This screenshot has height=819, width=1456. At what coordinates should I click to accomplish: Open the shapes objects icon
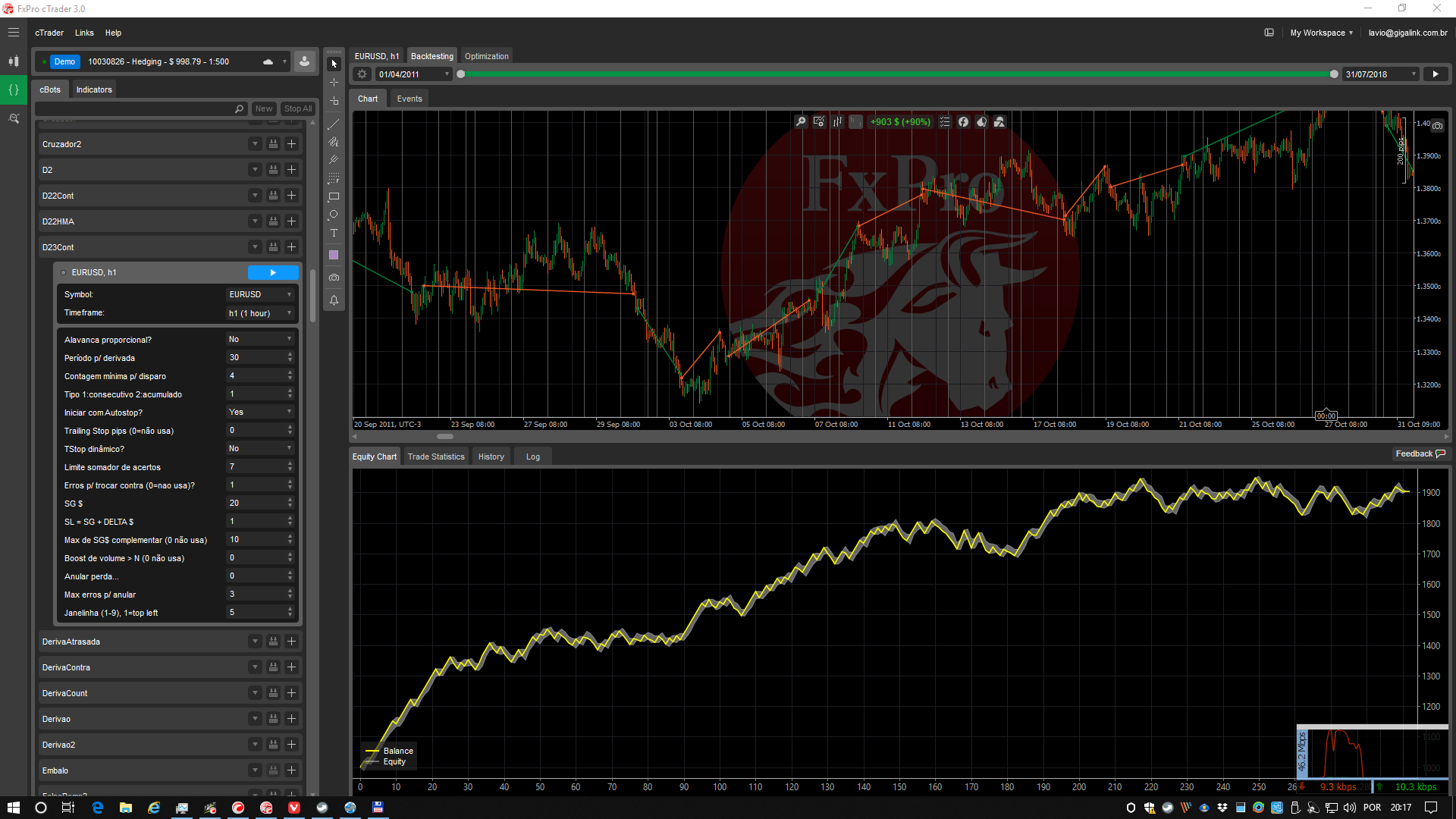[x=999, y=121]
